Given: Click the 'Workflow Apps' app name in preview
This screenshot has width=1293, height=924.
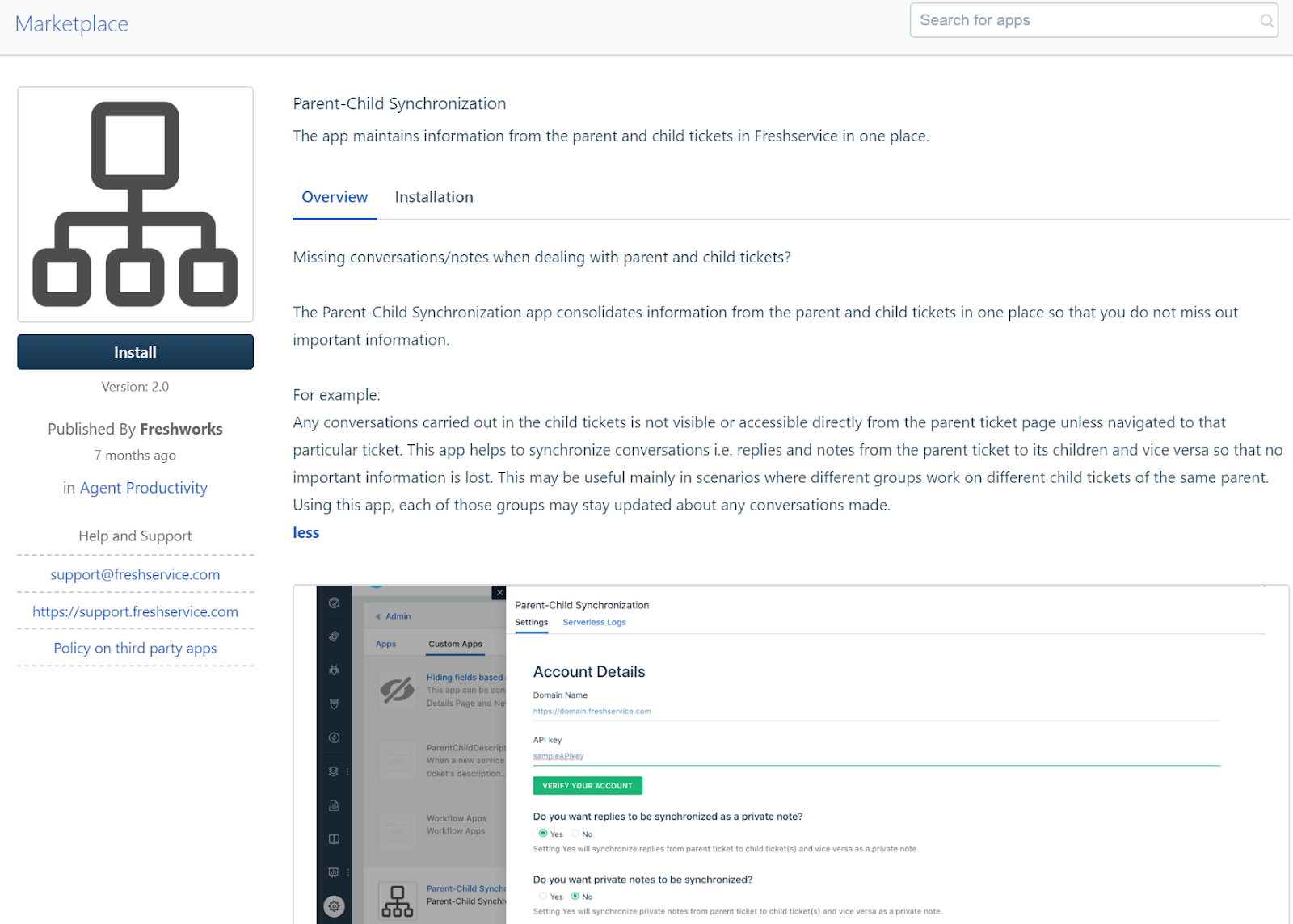Looking at the screenshot, I should tap(457, 818).
